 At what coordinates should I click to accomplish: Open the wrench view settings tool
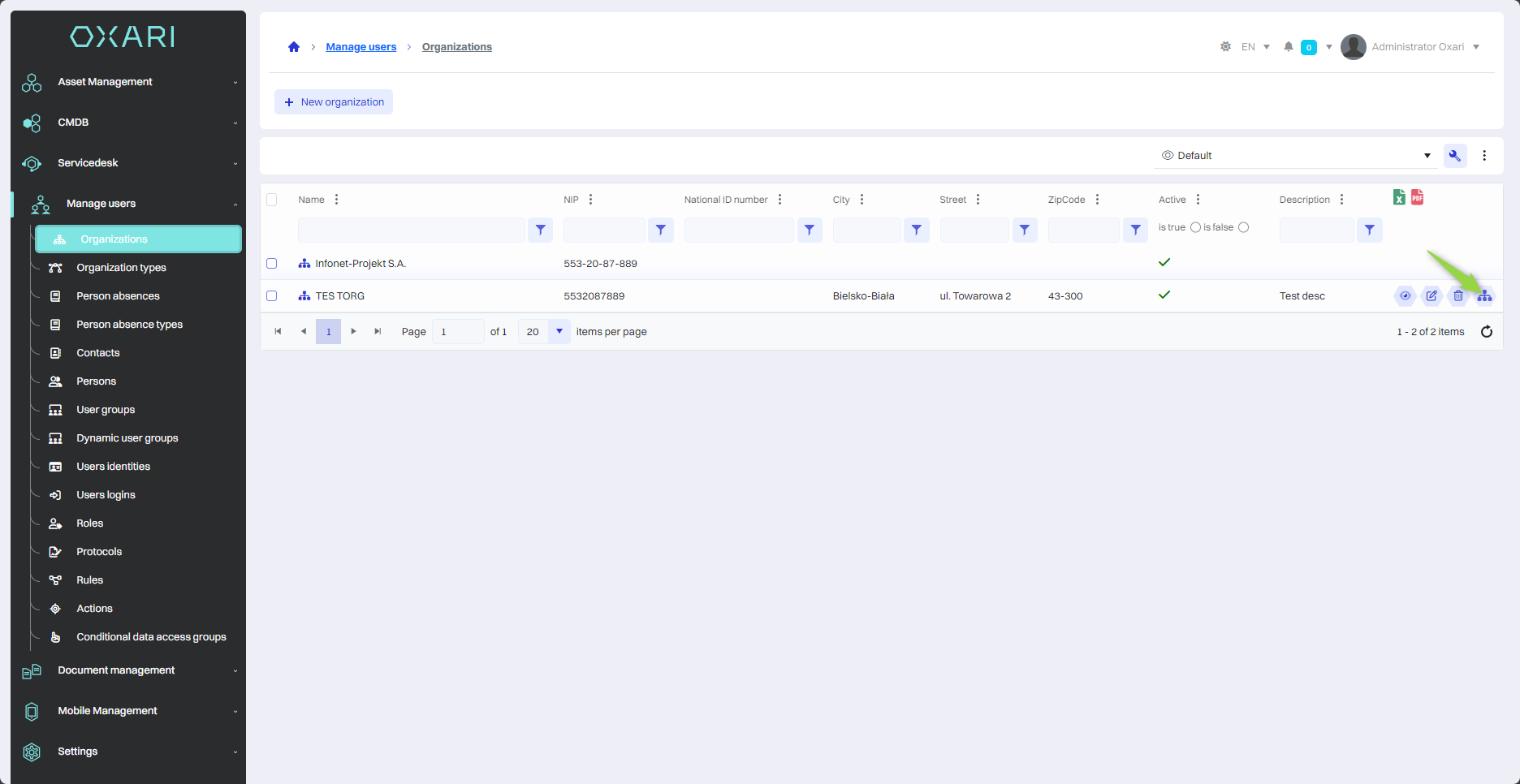tap(1454, 156)
